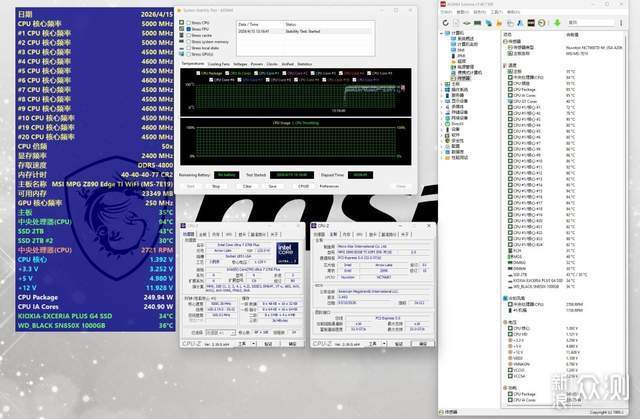Viewport: 640px width, 419px height.
Task: Select the 传感器 sensor node in AIDA64 tree
Action: [461, 78]
